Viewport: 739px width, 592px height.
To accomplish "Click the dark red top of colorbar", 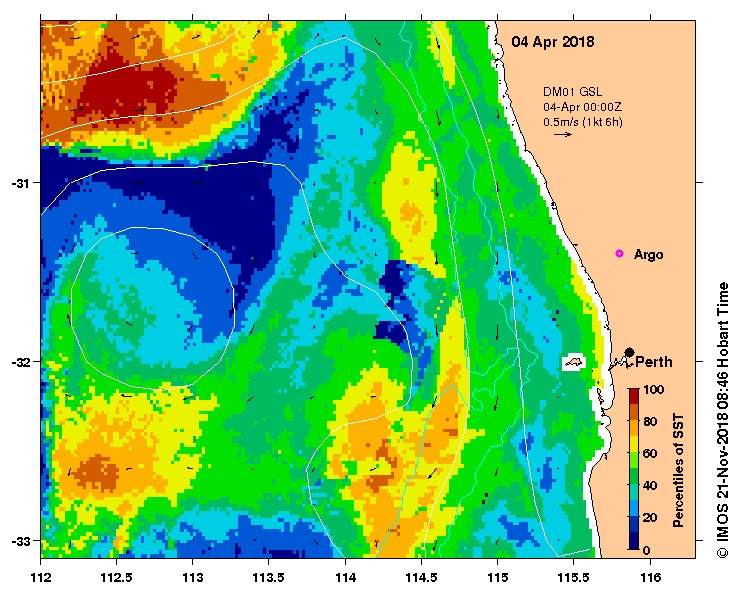I will [x=633, y=396].
